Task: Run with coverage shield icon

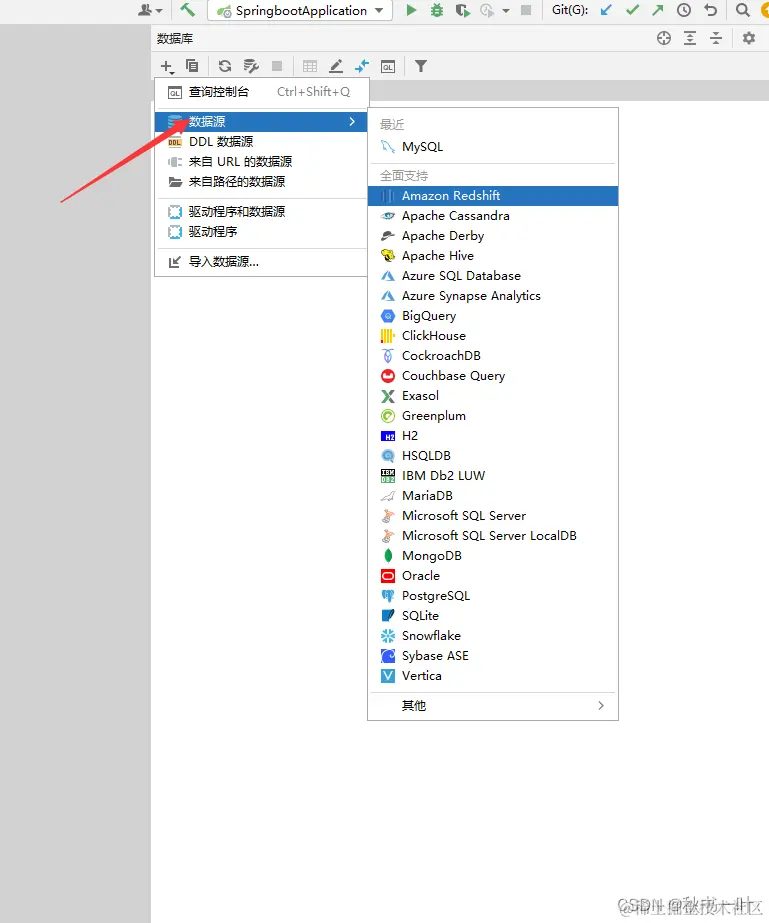Action: pyautogui.click(x=463, y=10)
